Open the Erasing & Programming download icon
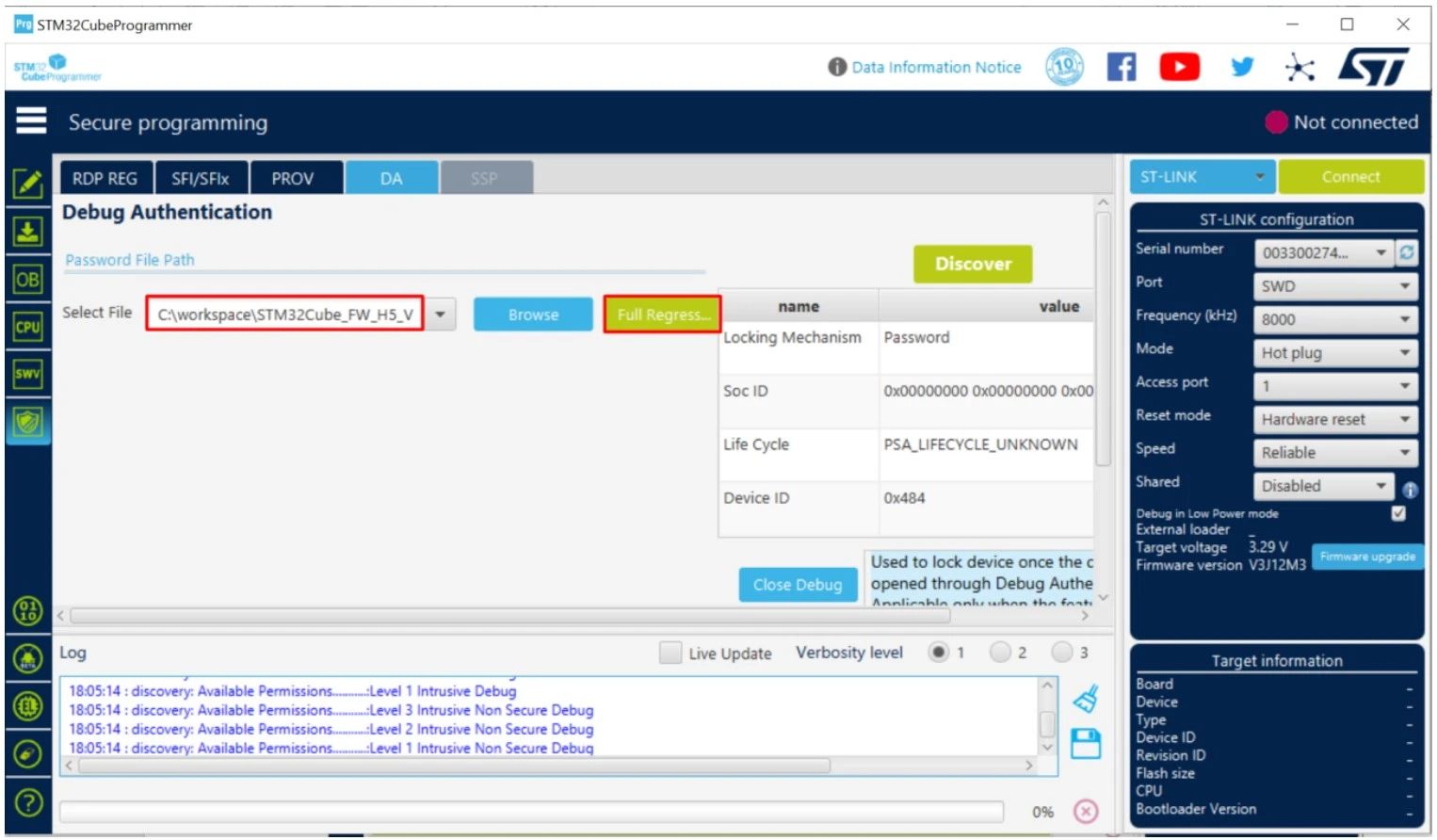The image size is (1437, 840). pyautogui.click(x=27, y=232)
